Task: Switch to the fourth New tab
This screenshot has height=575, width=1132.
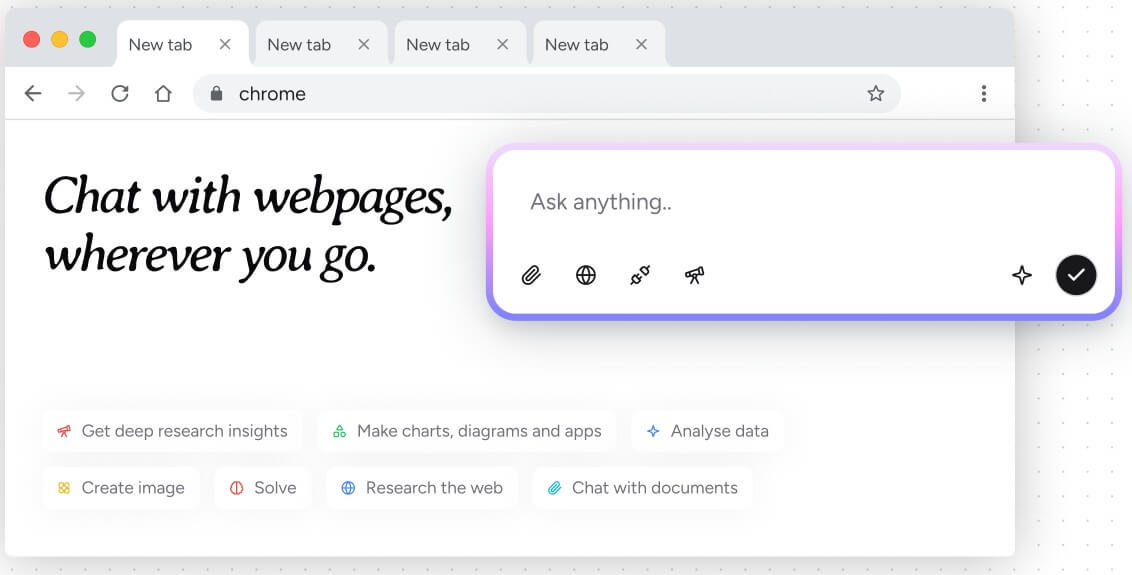Action: tap(598, 44)
